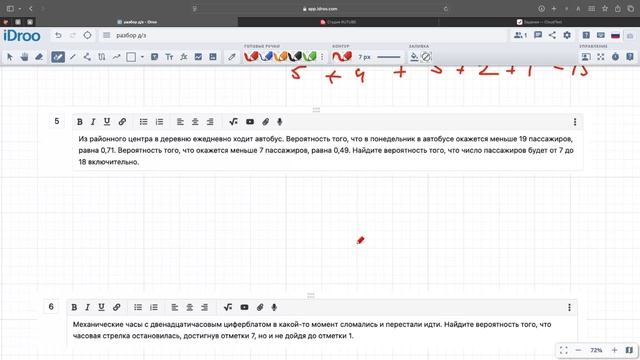Image resolution: width=640 pixels, height=360 pixels.
Task: Open the timer tool
Action: pyautogui.click(x=616, y=57)
